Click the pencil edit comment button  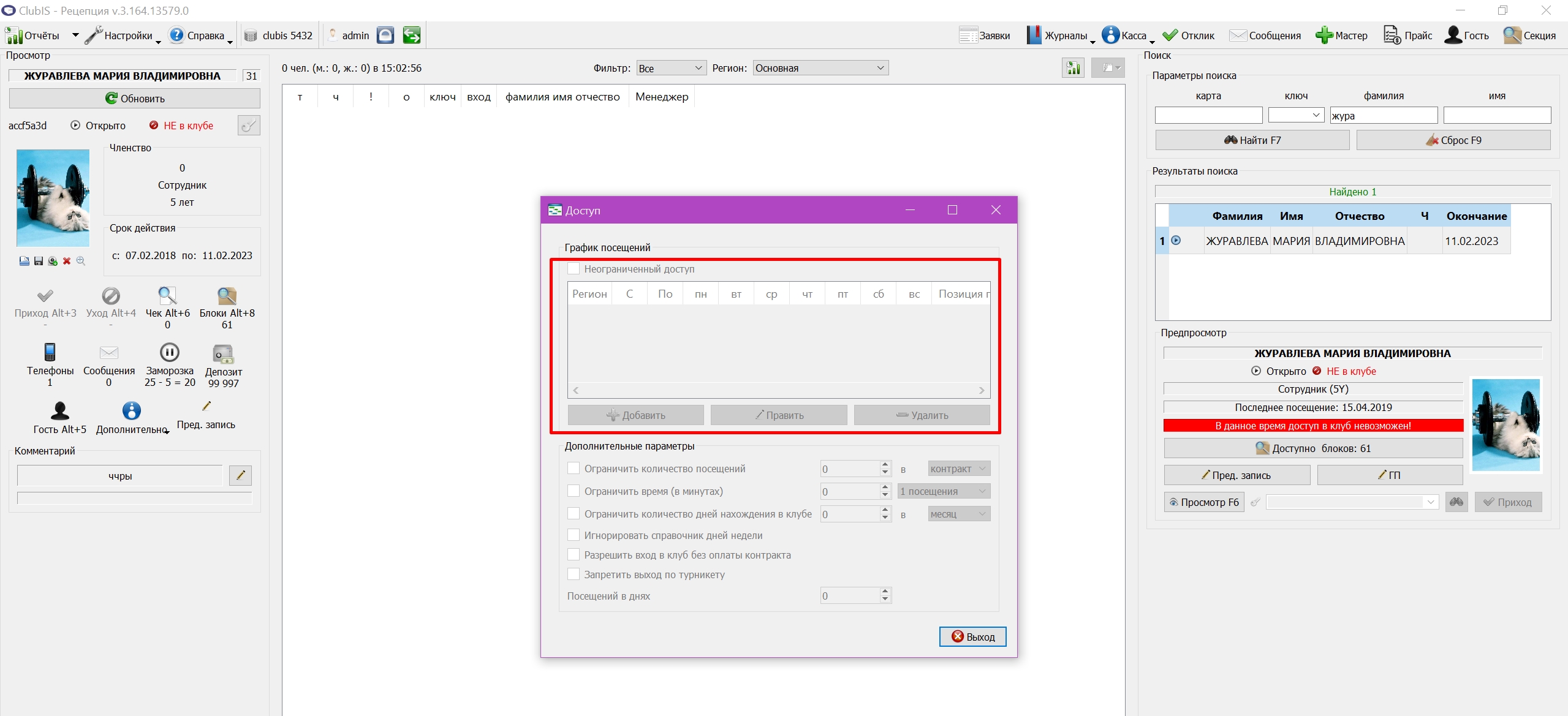coord(241,475)
